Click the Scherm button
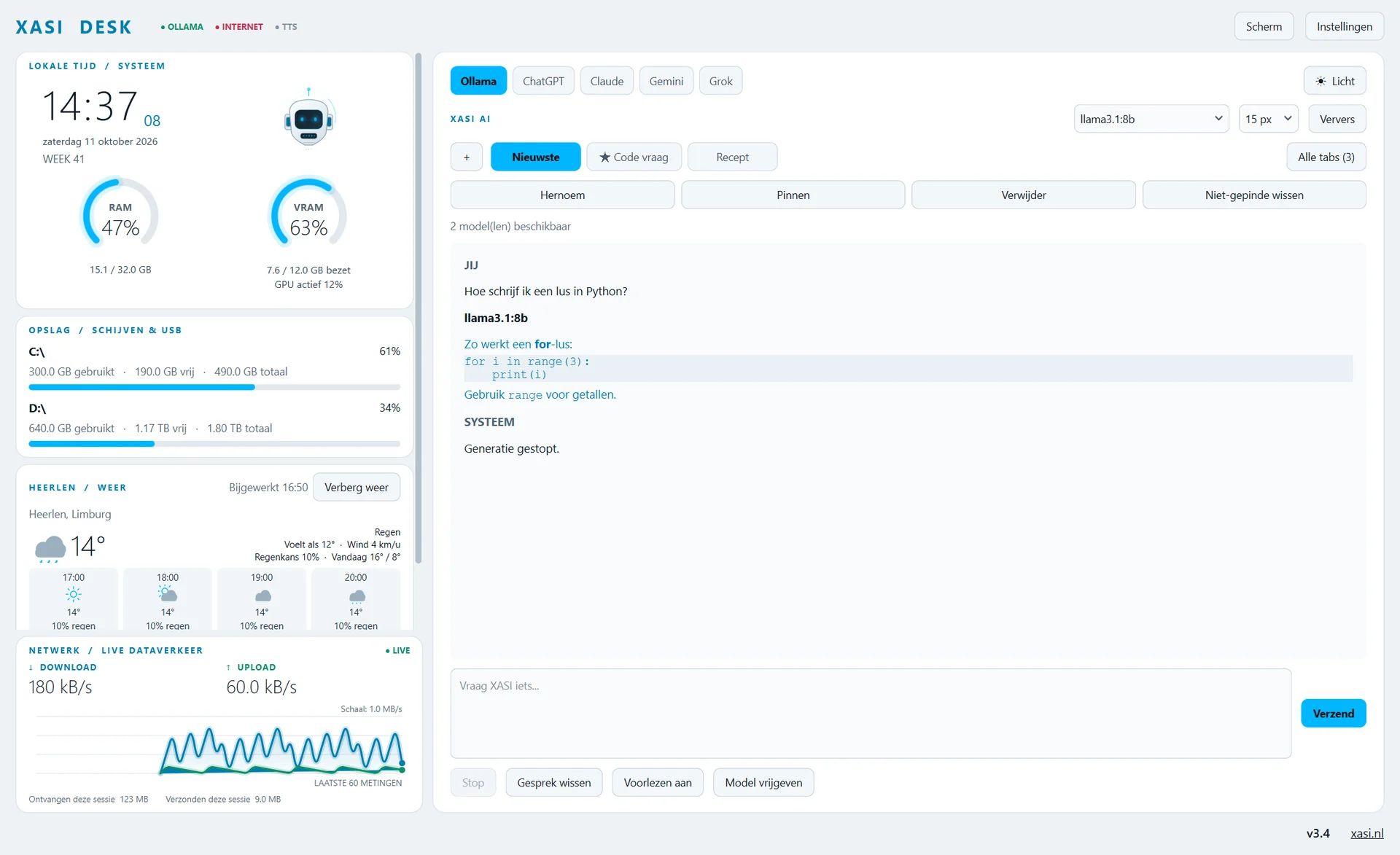Screen dimensions: 1400x855 click(1264, 26)
